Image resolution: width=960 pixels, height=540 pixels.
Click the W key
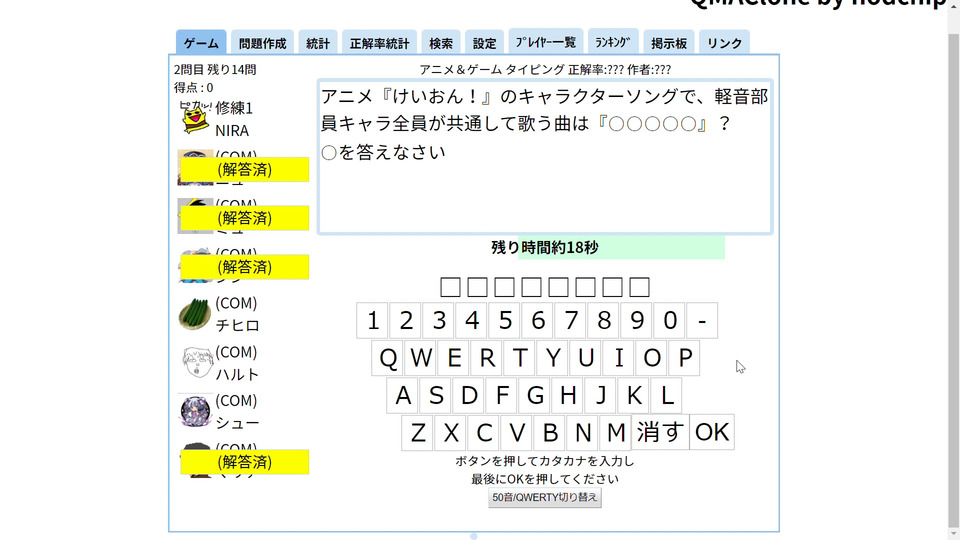point(421,358)
